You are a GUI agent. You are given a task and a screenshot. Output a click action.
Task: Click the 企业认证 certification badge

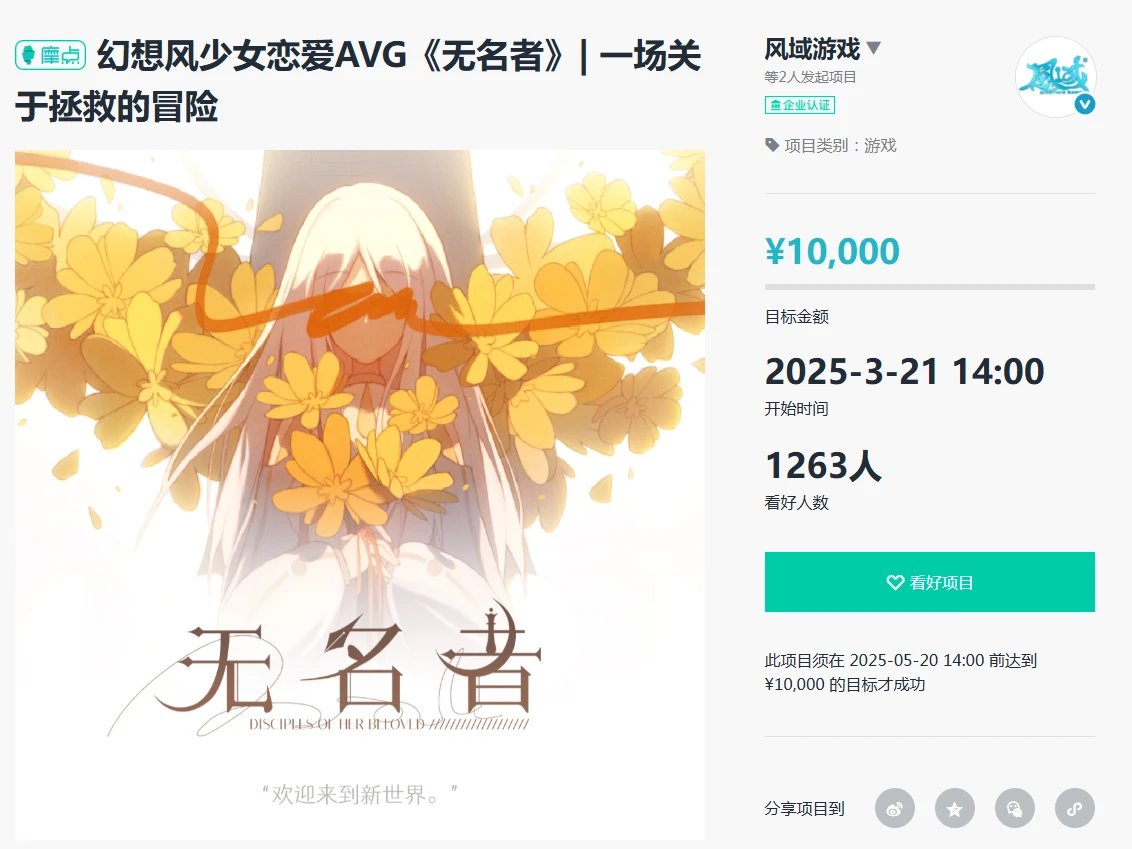coord(800,105)
